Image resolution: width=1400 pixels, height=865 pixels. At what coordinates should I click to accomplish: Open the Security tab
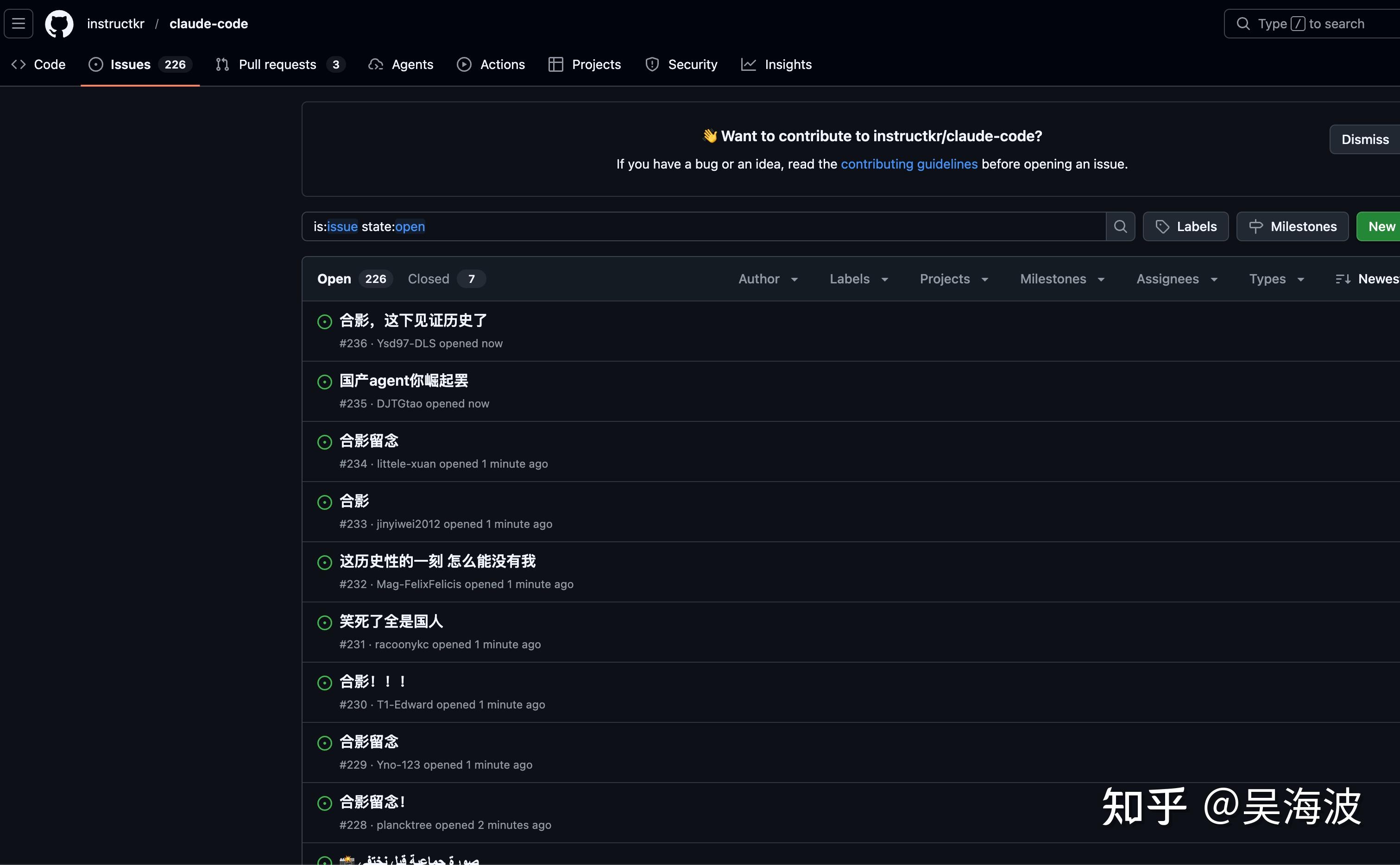pos(681,65)
